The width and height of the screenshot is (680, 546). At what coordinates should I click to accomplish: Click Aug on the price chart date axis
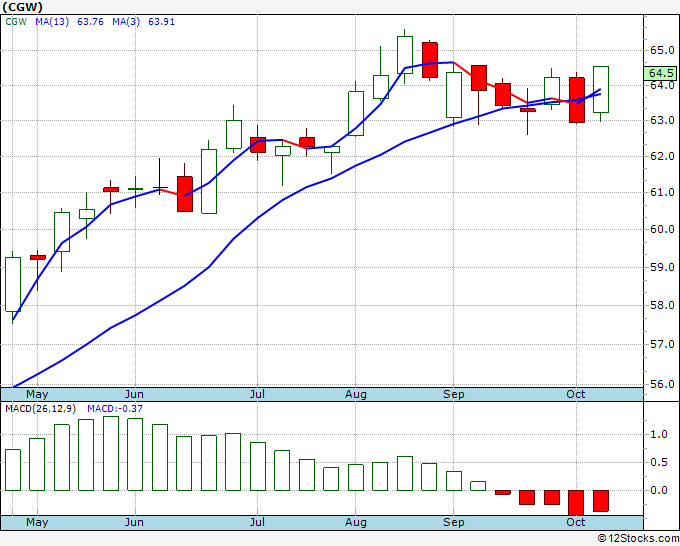356,395
